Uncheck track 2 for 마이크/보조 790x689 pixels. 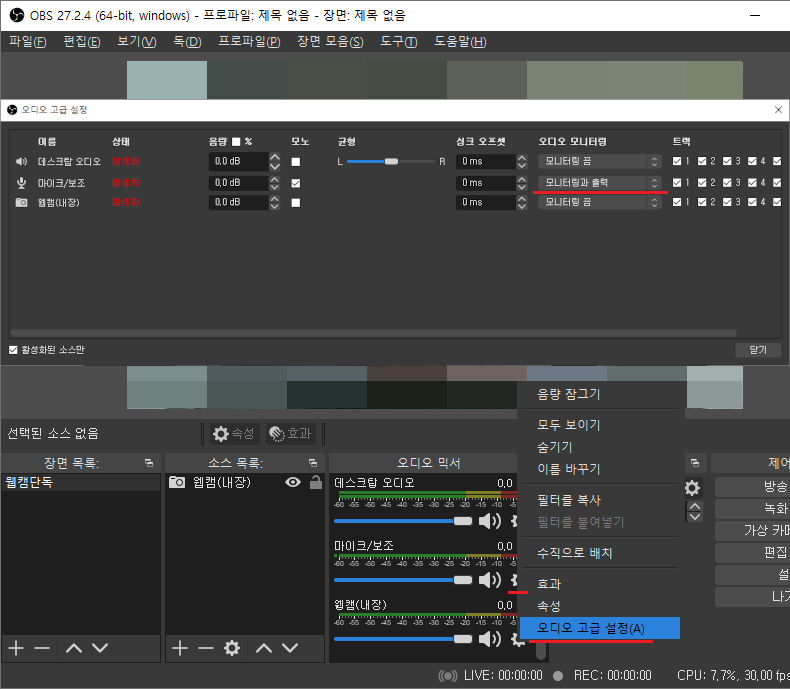coord(702,182)
